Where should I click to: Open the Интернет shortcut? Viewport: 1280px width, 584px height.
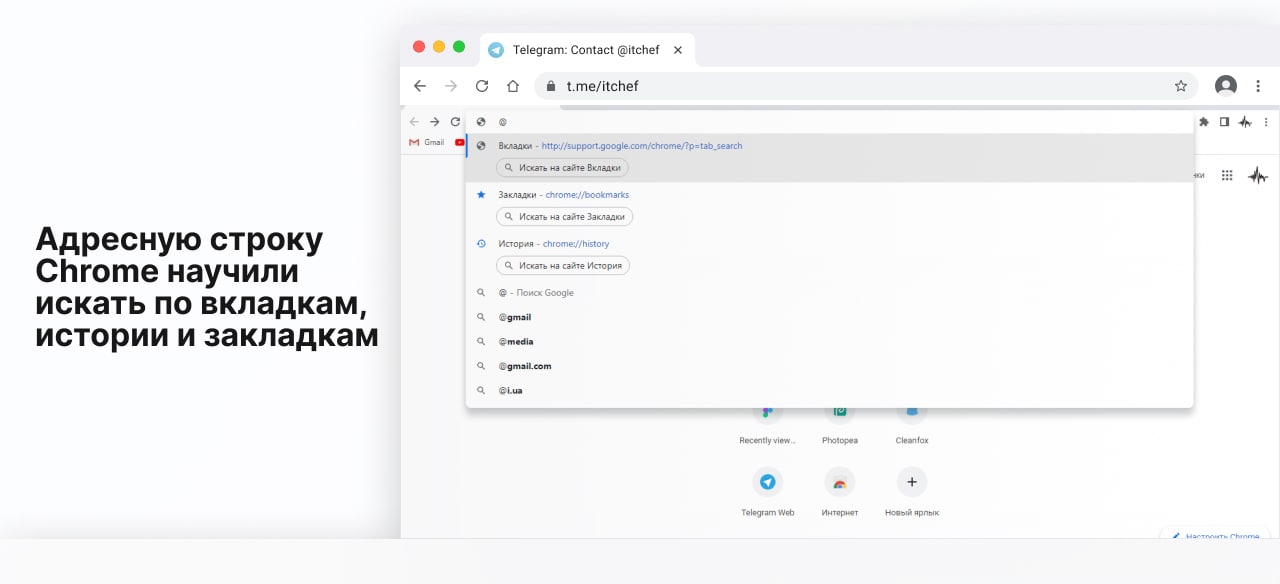(840, 491)
